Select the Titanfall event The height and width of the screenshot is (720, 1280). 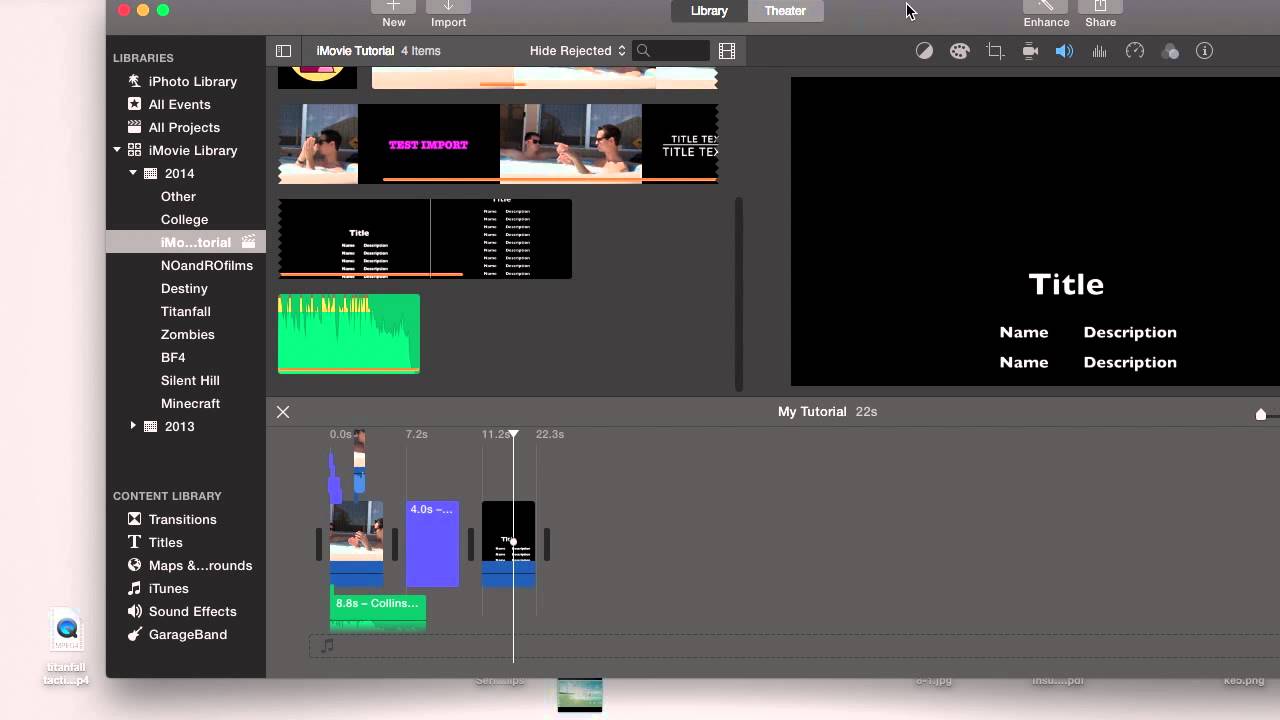[x=185, y=311]
